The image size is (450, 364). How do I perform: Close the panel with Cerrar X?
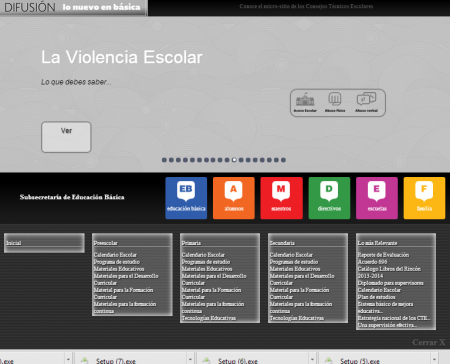coord(429,342)
